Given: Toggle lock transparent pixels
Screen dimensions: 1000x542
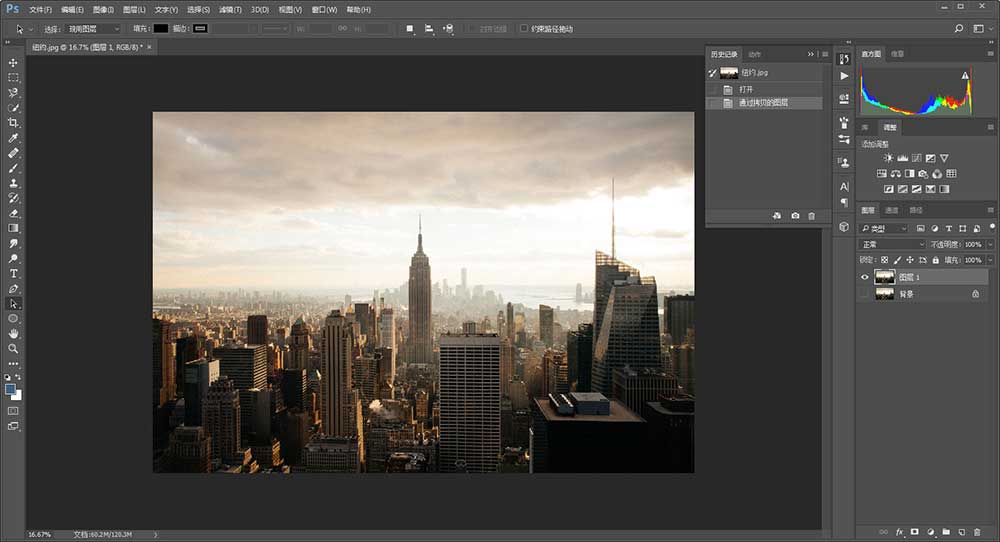Looking at the screenshot, I should coord(884,260).
